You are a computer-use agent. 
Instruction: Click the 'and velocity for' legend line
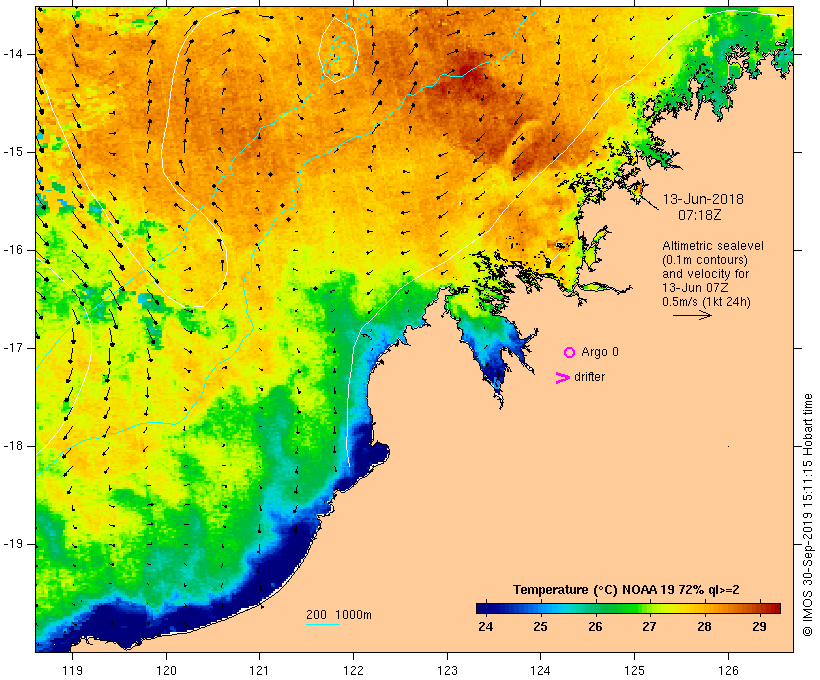coord(706,274)
